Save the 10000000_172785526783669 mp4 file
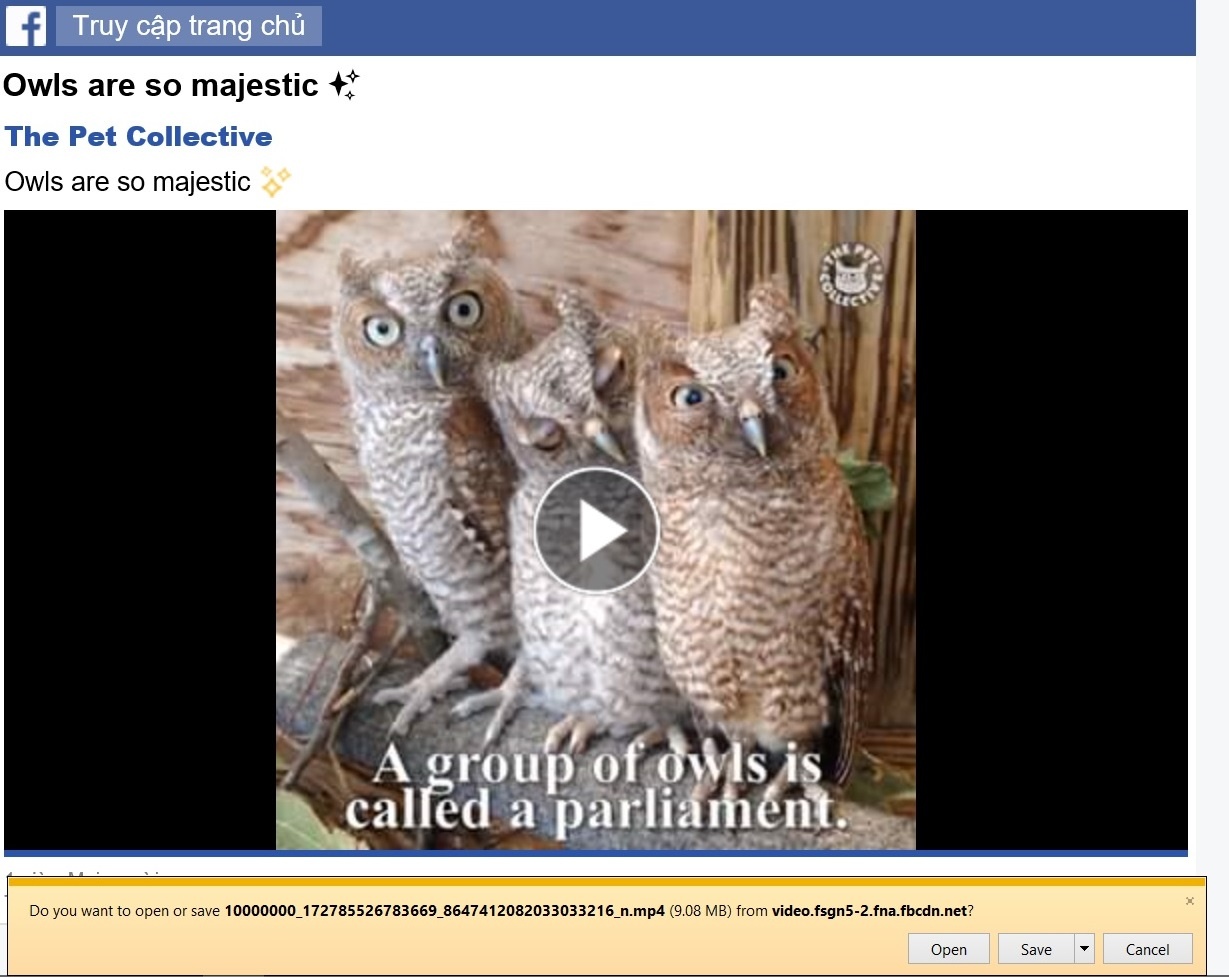This screenshot has width=1229, height=977. click(x=1035, y=949)
